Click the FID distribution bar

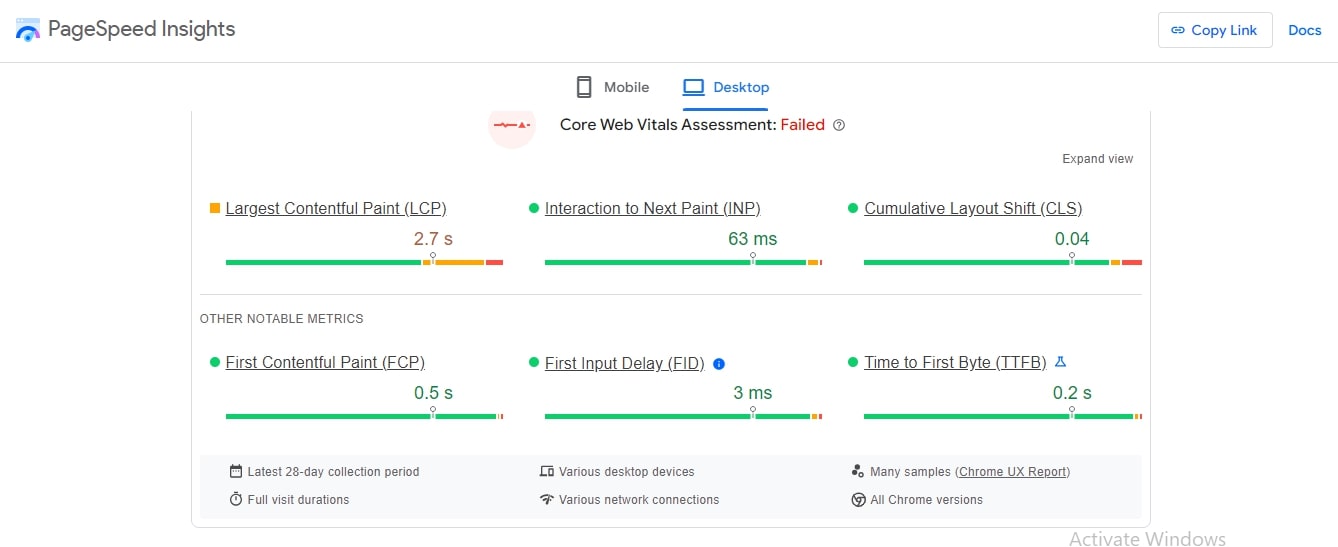pyautogui.click(x=683, y=416)
